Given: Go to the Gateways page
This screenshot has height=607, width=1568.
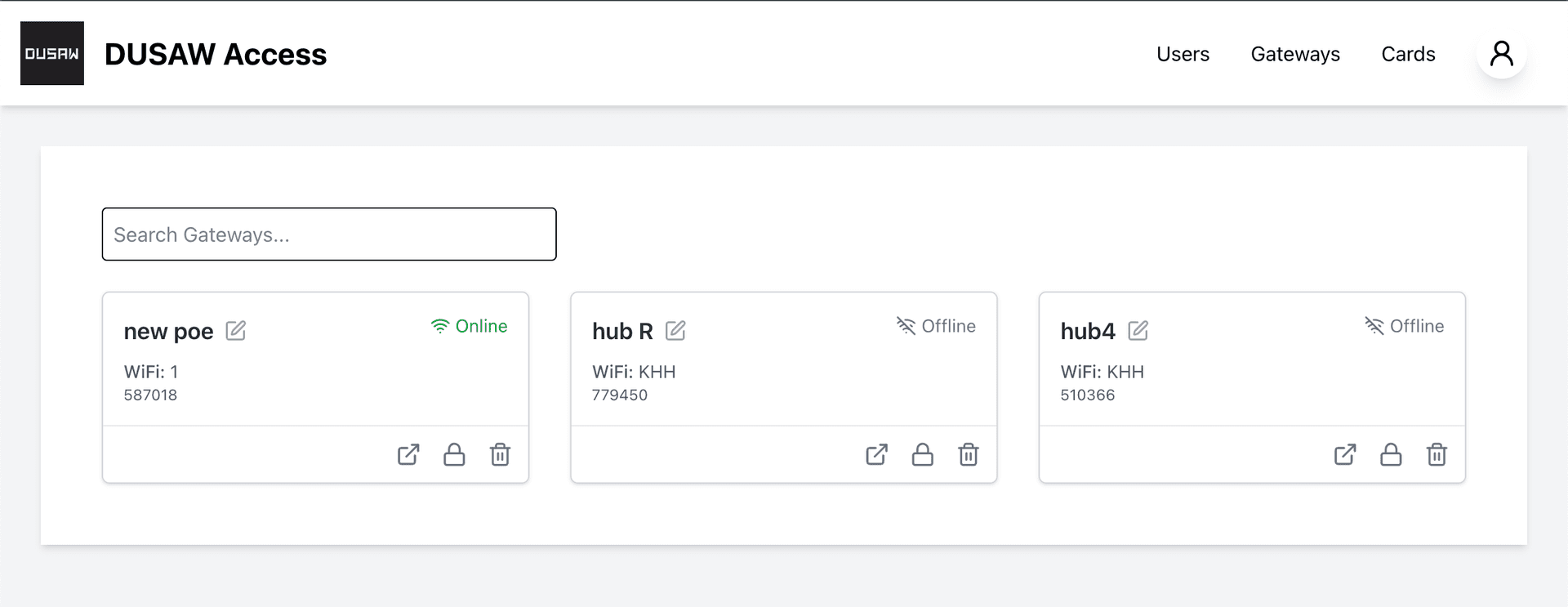Looking at the screenshot, I should 1295,54.
